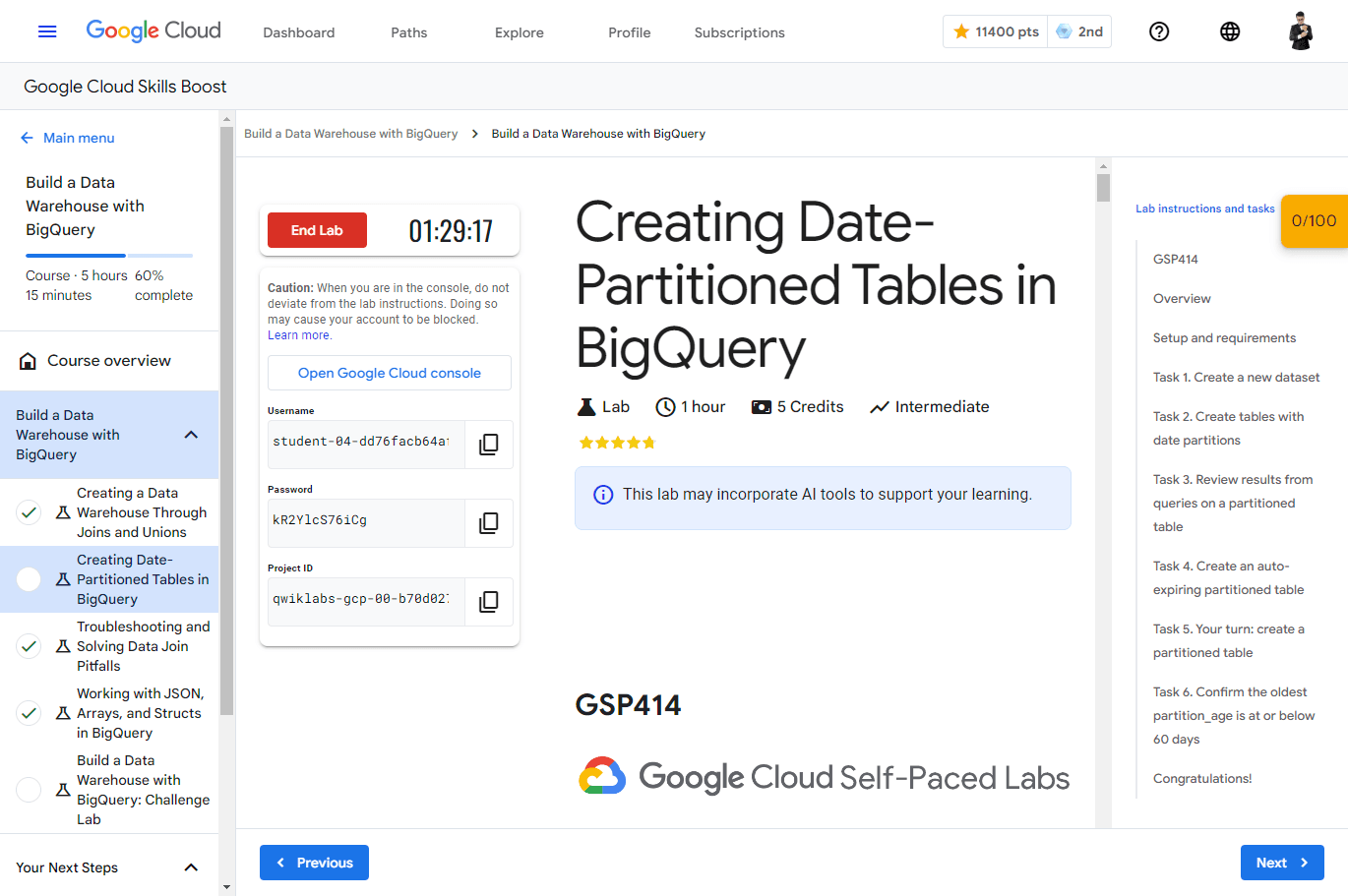
Task: Click the five-star rating
Action: click(617, 443)
